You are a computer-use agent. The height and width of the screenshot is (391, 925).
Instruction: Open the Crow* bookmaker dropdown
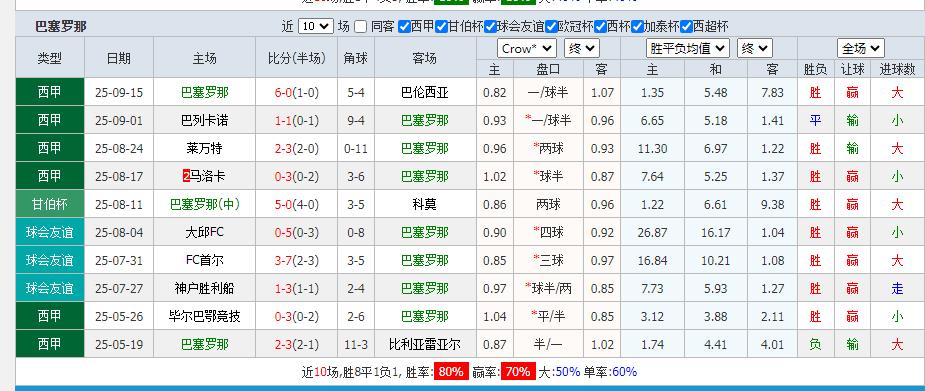pos(526,48)
